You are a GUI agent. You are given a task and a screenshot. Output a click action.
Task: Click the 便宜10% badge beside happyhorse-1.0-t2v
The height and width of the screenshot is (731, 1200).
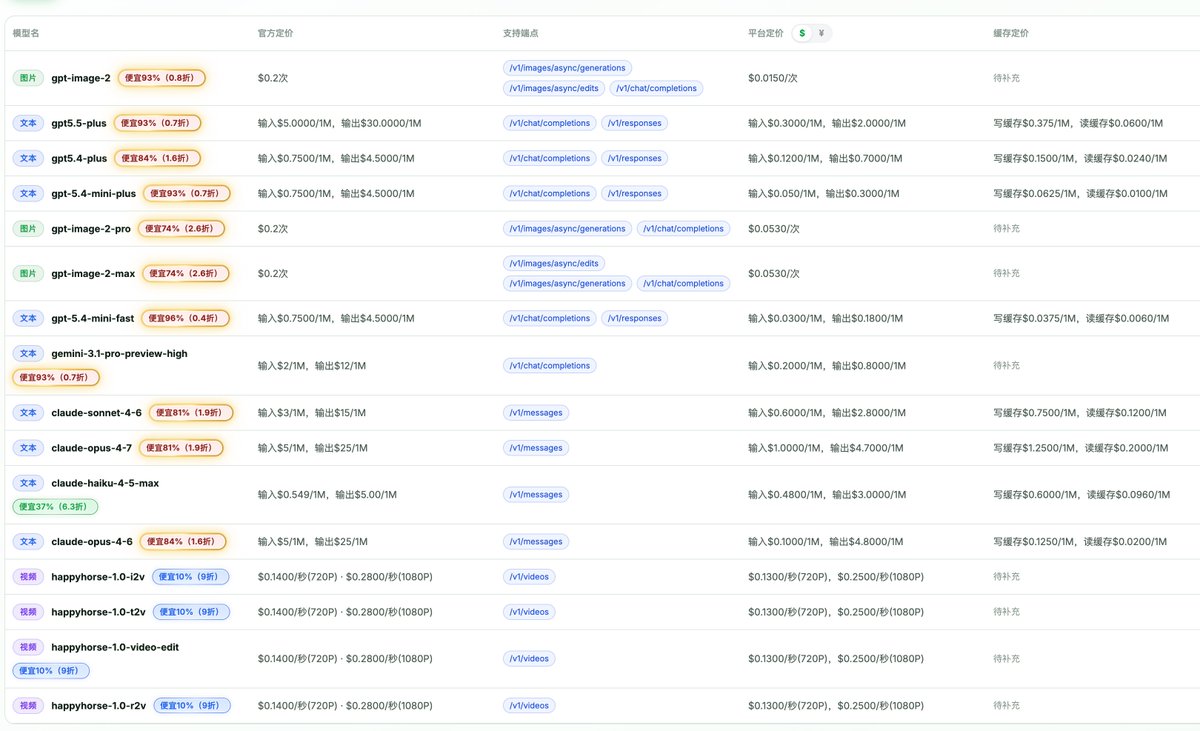tap(191, 611)
